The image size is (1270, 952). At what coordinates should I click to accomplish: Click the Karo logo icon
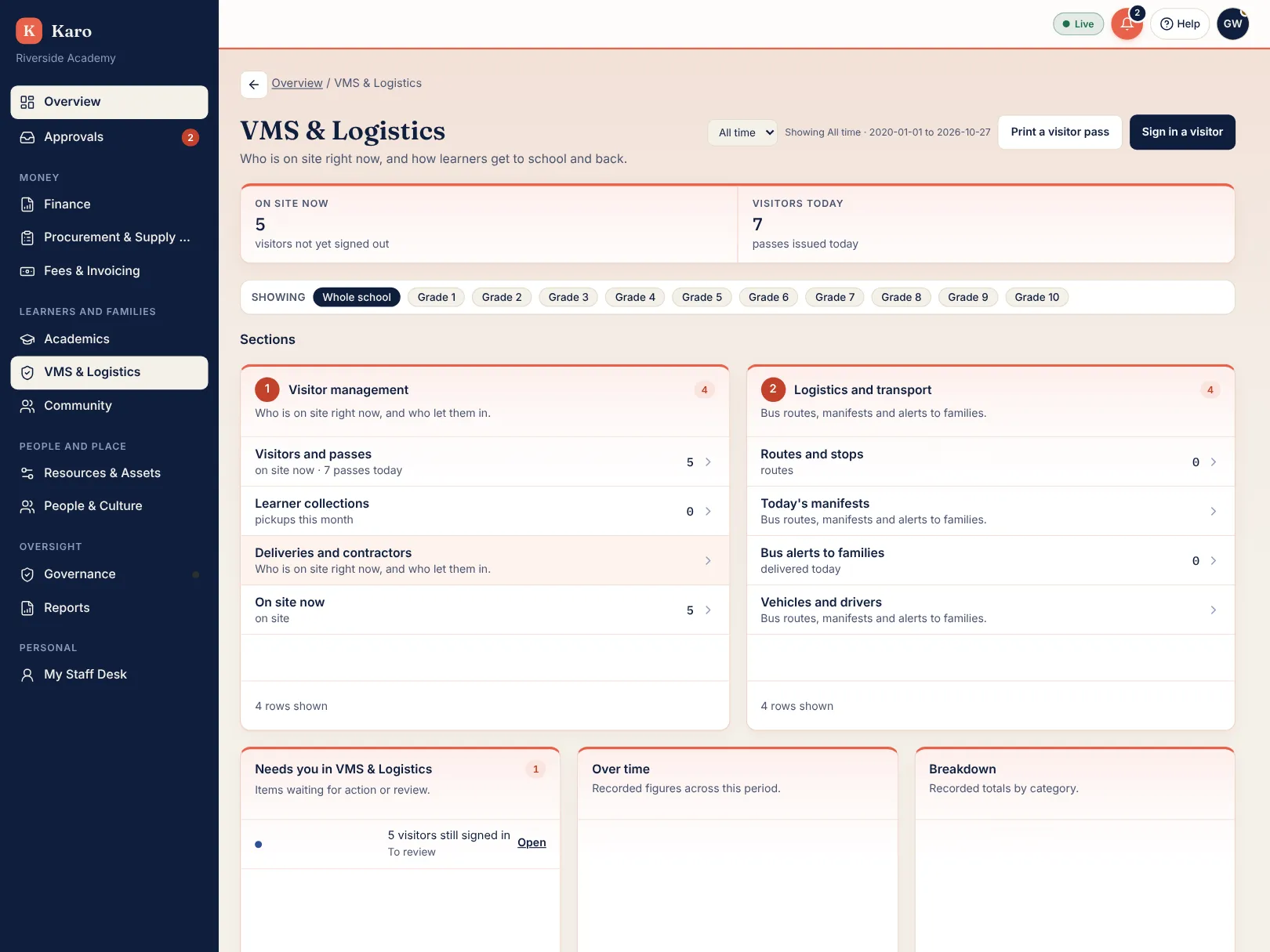[x=29, y=31]
